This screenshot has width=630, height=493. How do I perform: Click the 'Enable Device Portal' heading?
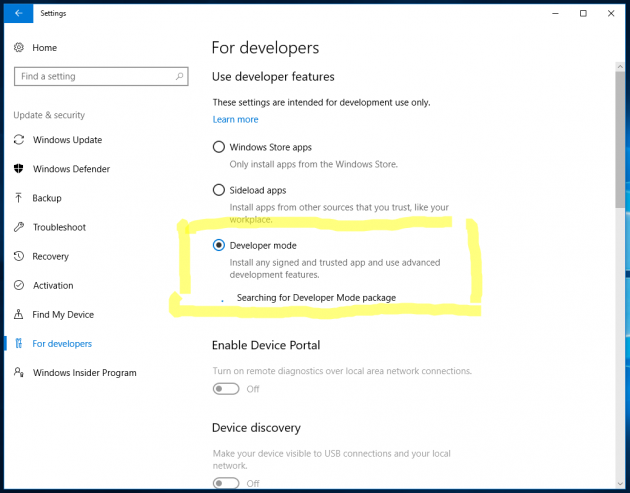266,345
